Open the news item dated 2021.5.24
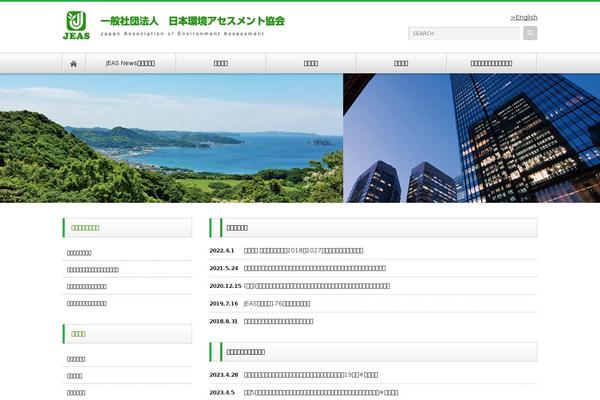The image size is (600, 400). pyautogui.click(x=315, y=268)
